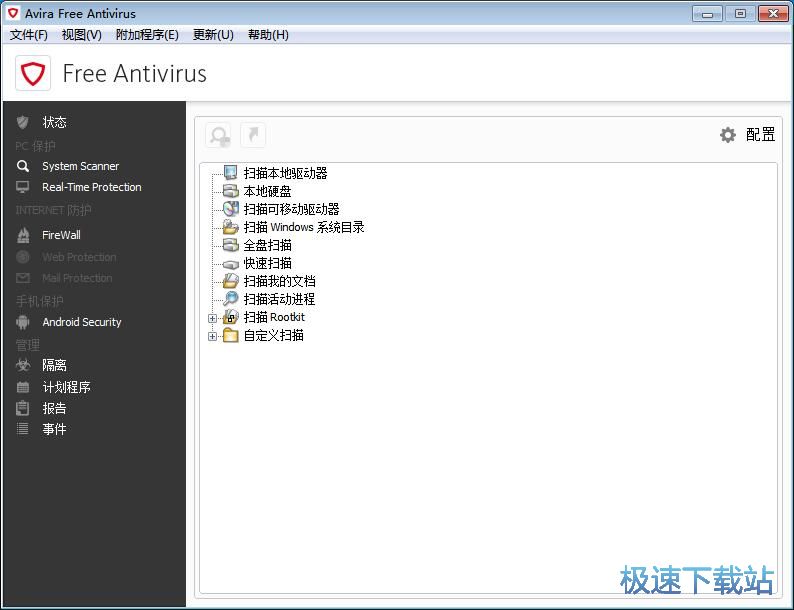Click the folder icon beside 自定义扫描

230,335
